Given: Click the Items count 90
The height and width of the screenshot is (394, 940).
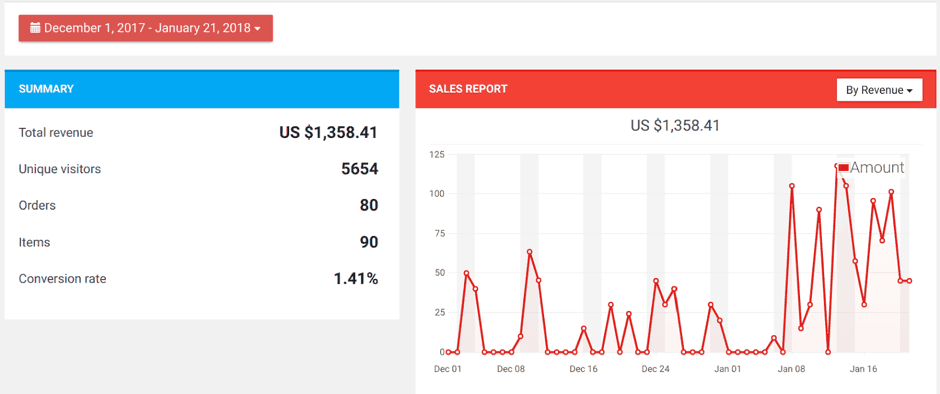Looking at the screenshot, I should 369,242.
